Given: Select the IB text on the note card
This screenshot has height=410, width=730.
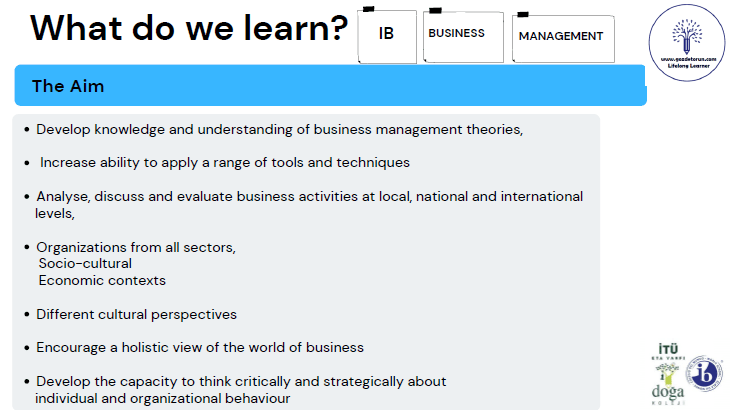Looking at the screenshot, I should point(386,34).
